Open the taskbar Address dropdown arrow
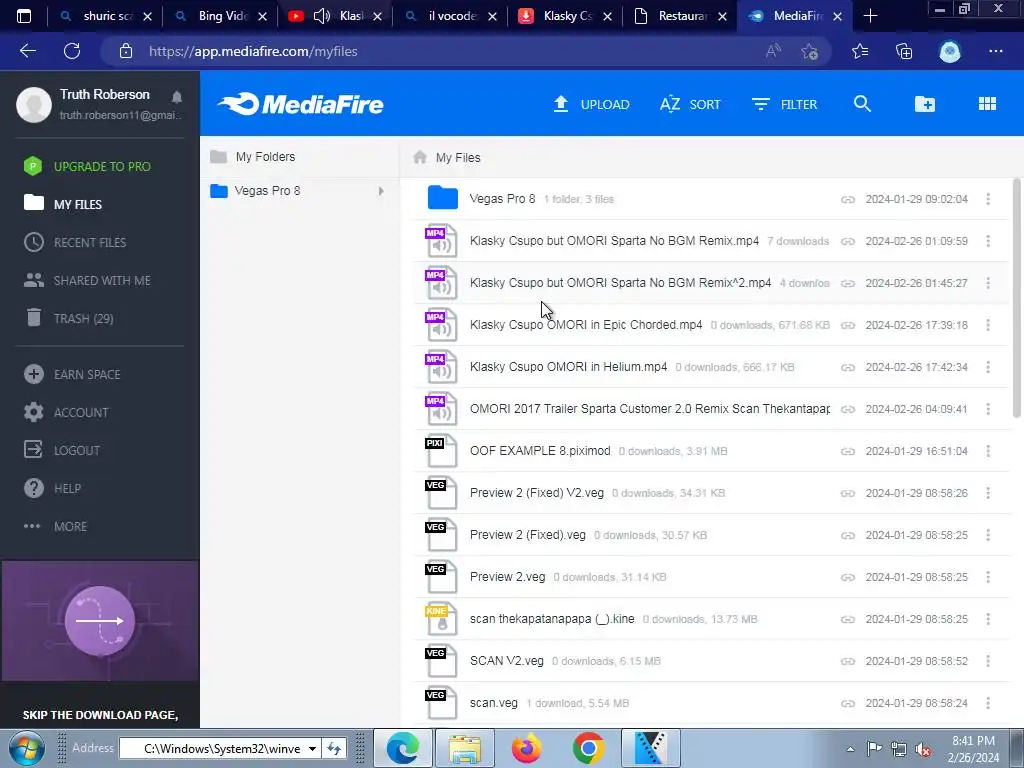 pyautogui.click(x=312, y=748)
